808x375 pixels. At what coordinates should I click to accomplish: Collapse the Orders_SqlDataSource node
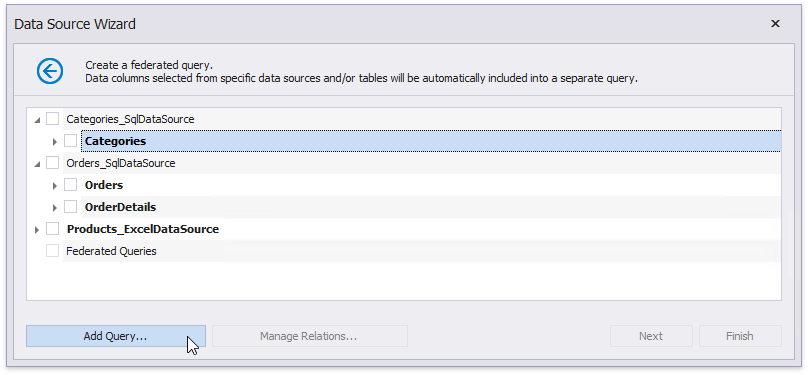37,164
